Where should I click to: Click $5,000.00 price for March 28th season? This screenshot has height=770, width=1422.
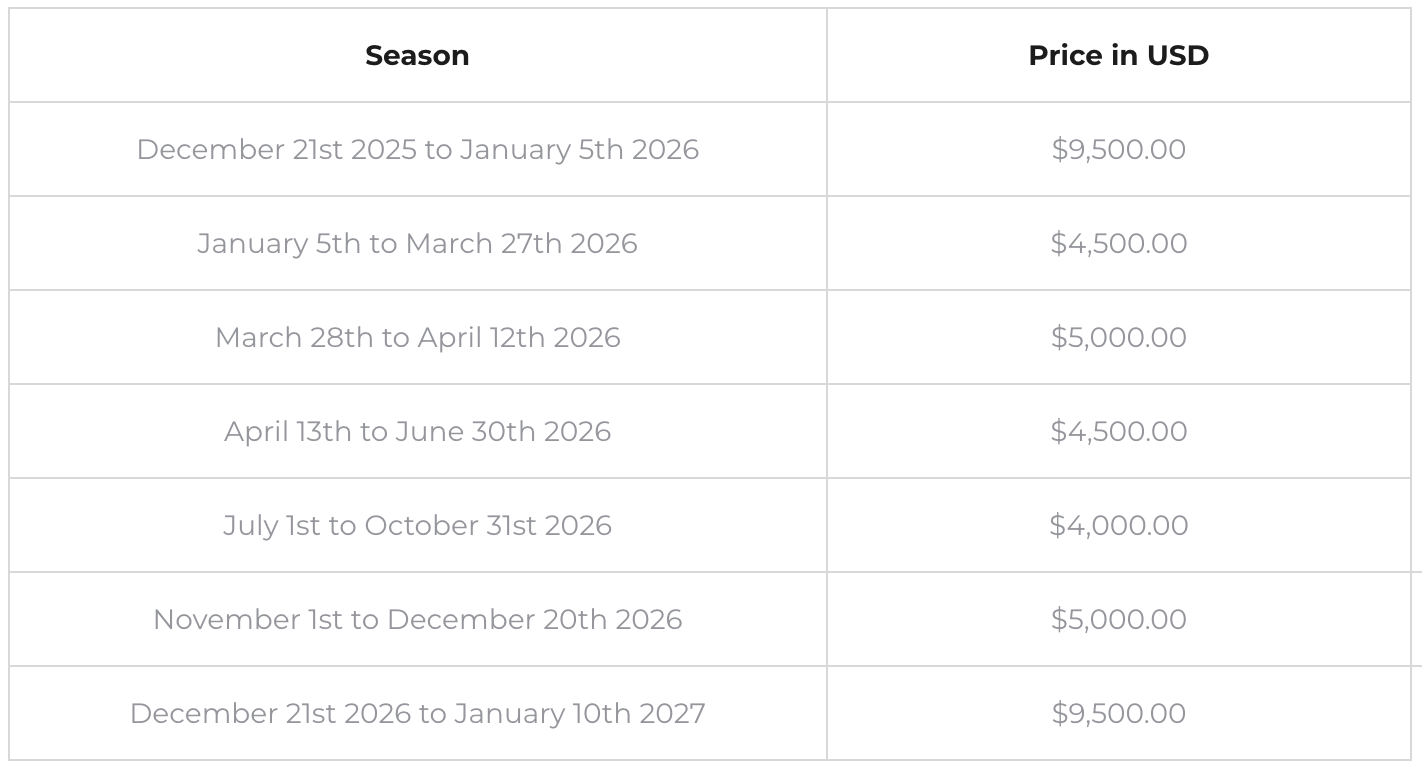click(1118, 338)
